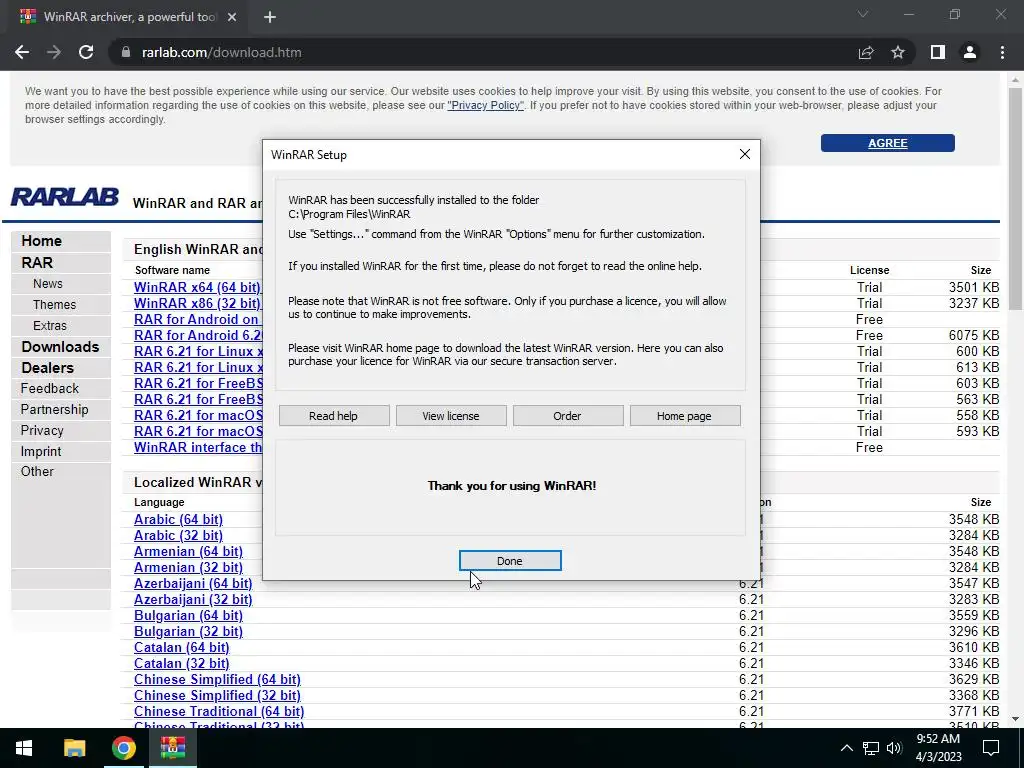Open the Chrome three-dot menu
The image size is (1024, 768).
click(1002, 52)
